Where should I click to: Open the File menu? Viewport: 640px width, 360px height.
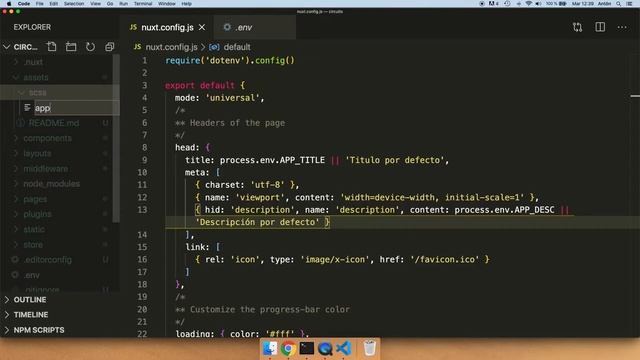click(x=40, y=4)
